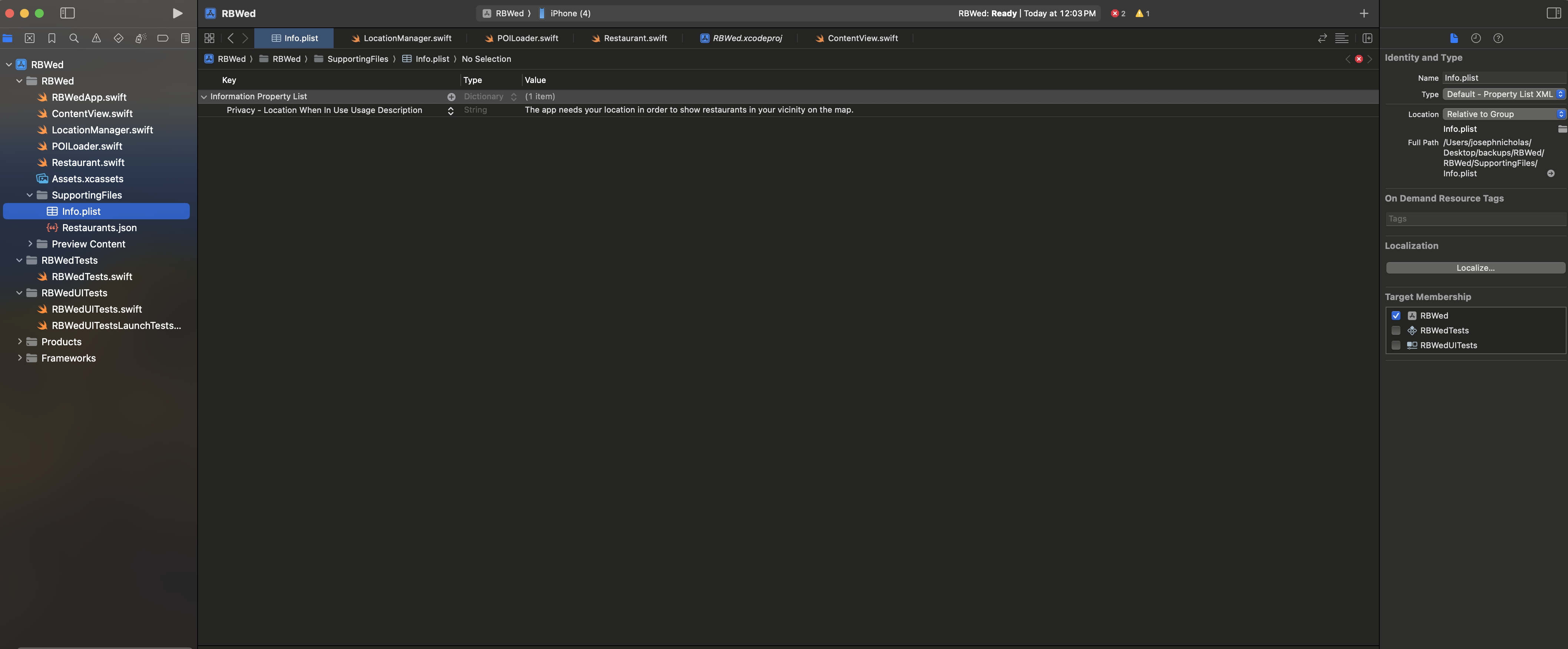Switch to LocationManager.swift tab

click(x=401, y=38)
